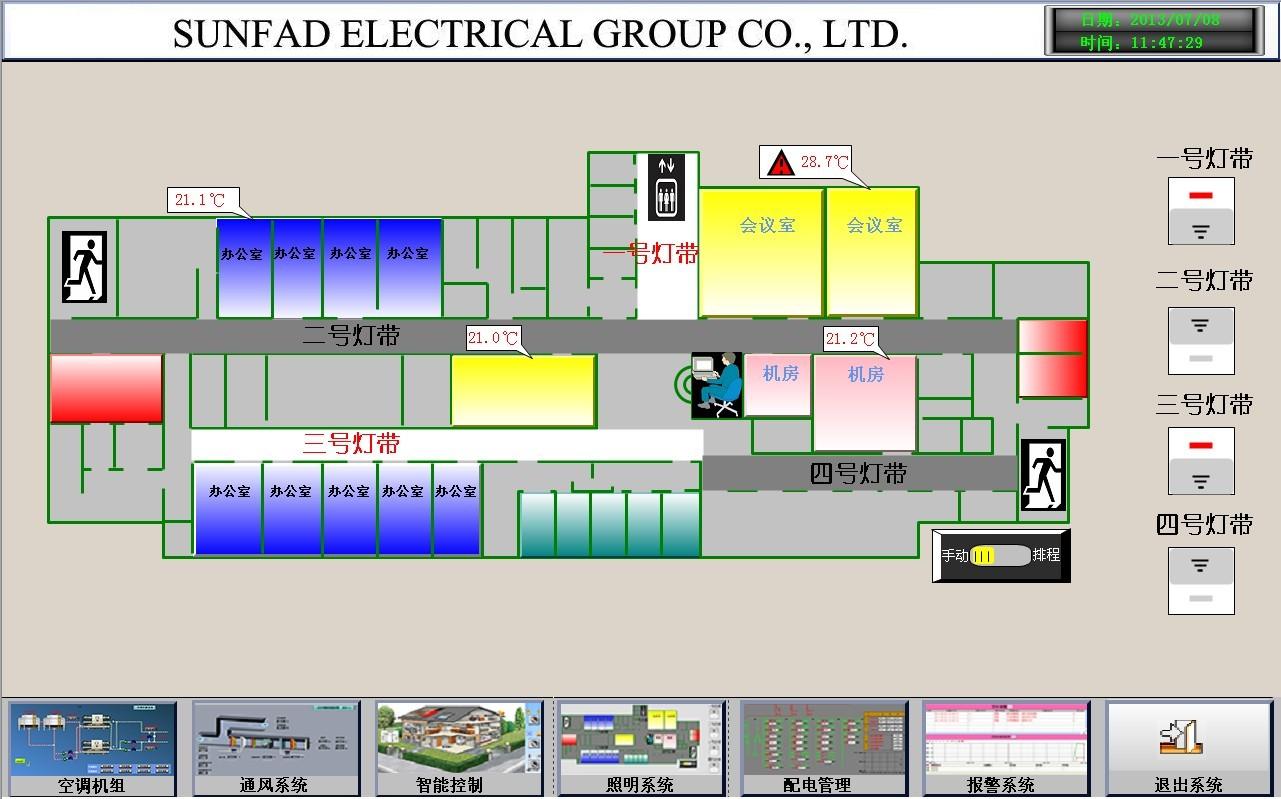Image resolution: width=1281 pixels, height=799 pixels.
Task: Click the first upper 办公室 office
Action: [244, 268]
